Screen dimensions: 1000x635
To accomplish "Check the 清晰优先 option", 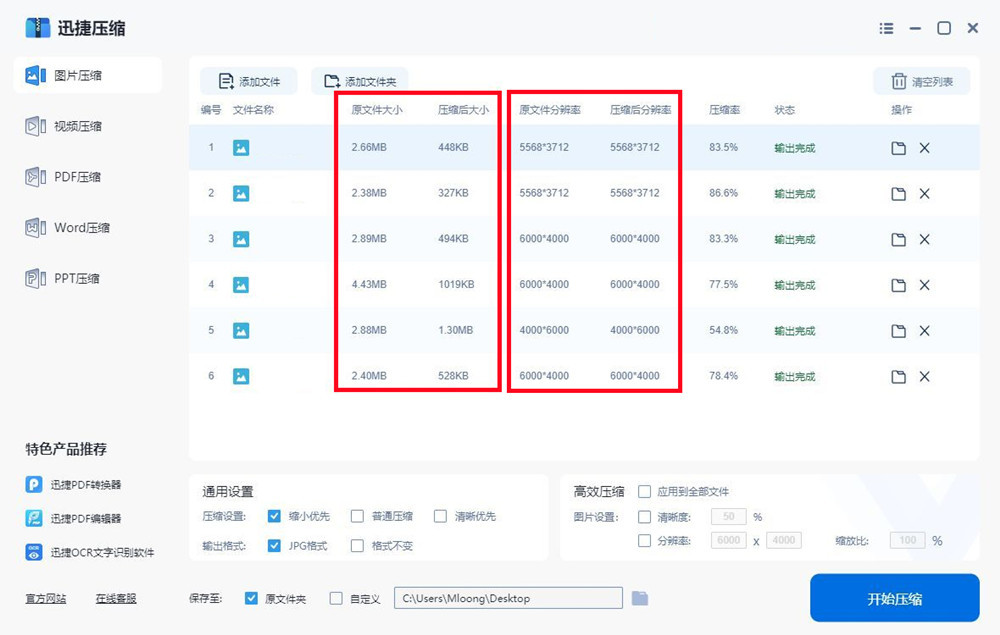I will [440, 517].
